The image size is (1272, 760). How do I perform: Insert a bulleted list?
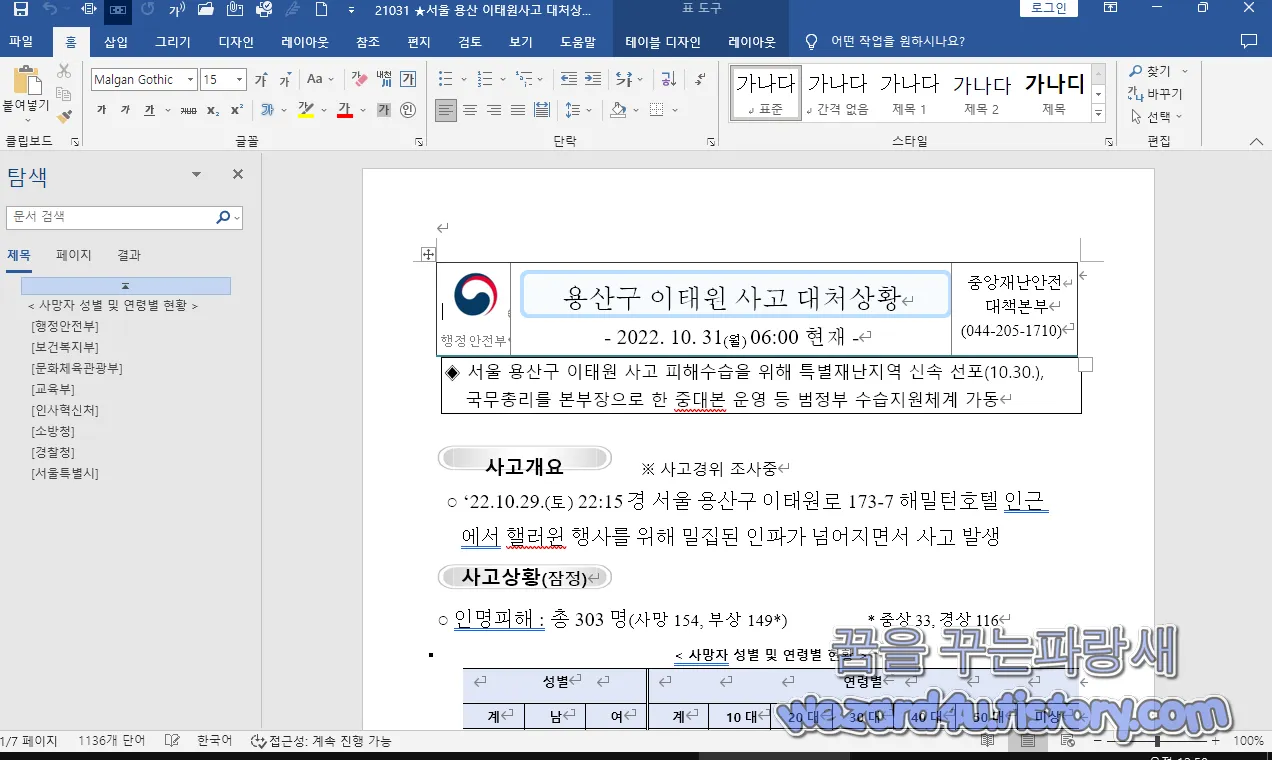pos(445,79)
